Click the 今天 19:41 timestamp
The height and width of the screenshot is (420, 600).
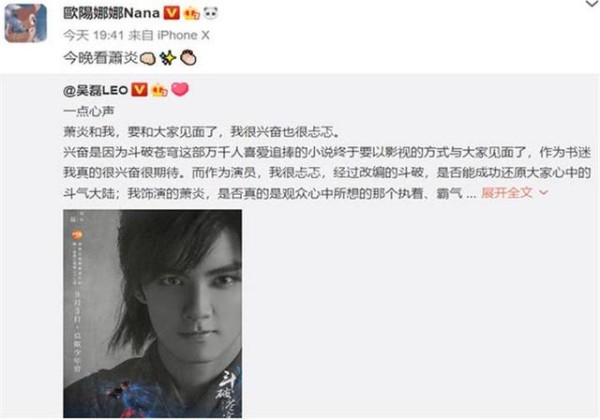[x=93, y=36]
